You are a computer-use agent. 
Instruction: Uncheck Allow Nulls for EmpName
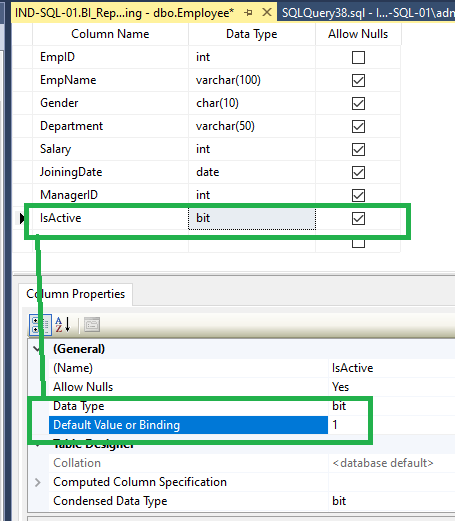(358, 80)
